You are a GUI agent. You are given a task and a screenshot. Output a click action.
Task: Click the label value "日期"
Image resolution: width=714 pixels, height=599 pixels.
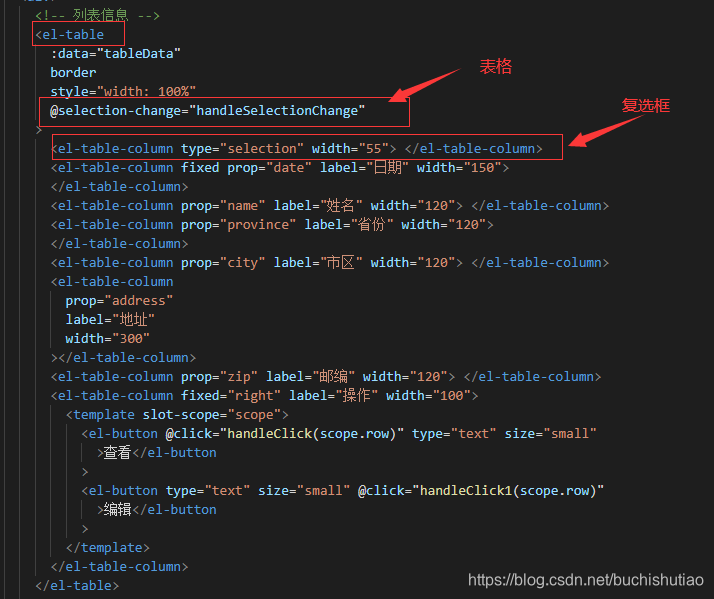[388, 168]
